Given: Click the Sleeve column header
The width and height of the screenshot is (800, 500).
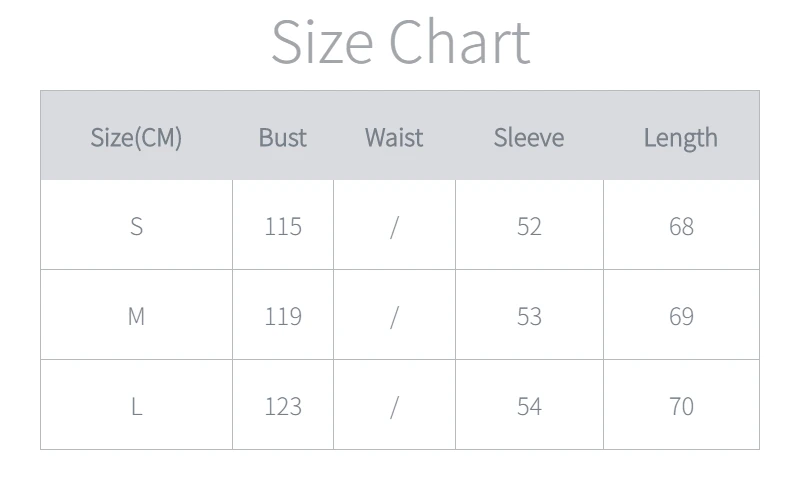Looking at the screenshot, I should click(x=529, y=137).
